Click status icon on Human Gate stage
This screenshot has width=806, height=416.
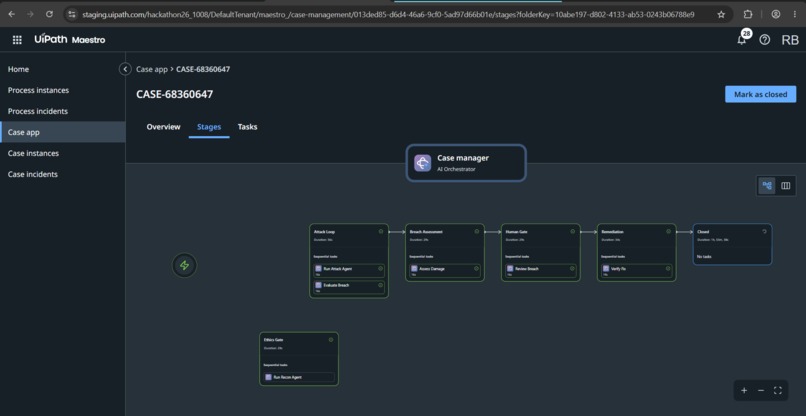click(x=573, y=231)
